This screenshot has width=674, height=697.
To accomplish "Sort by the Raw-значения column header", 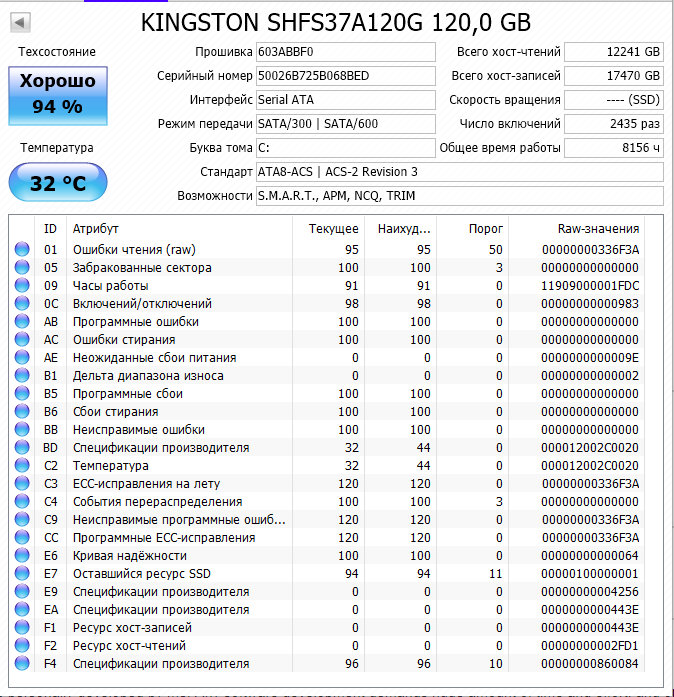I will click(577, 228).
